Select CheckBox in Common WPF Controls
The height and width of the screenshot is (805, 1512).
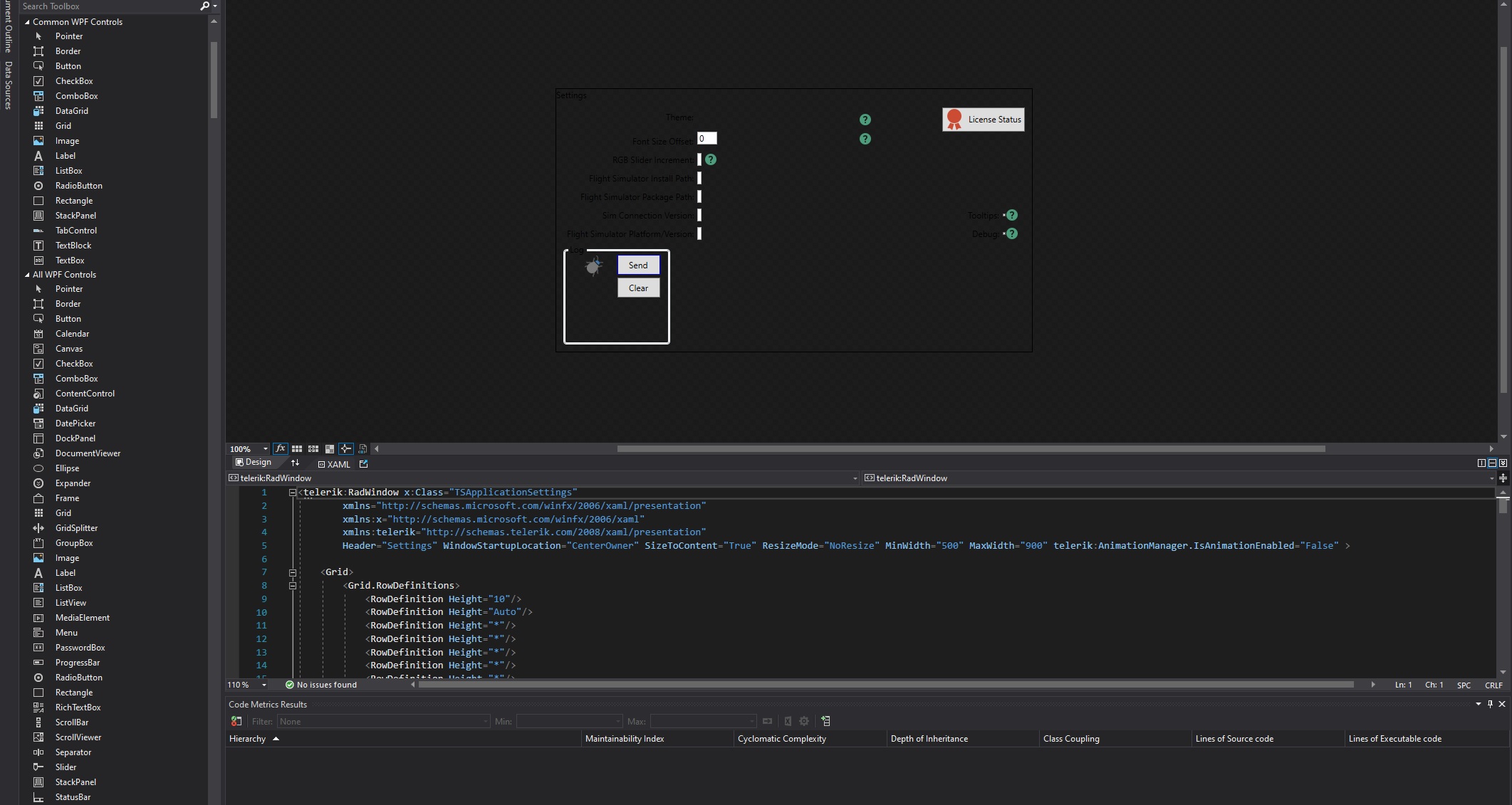(74, 81)
